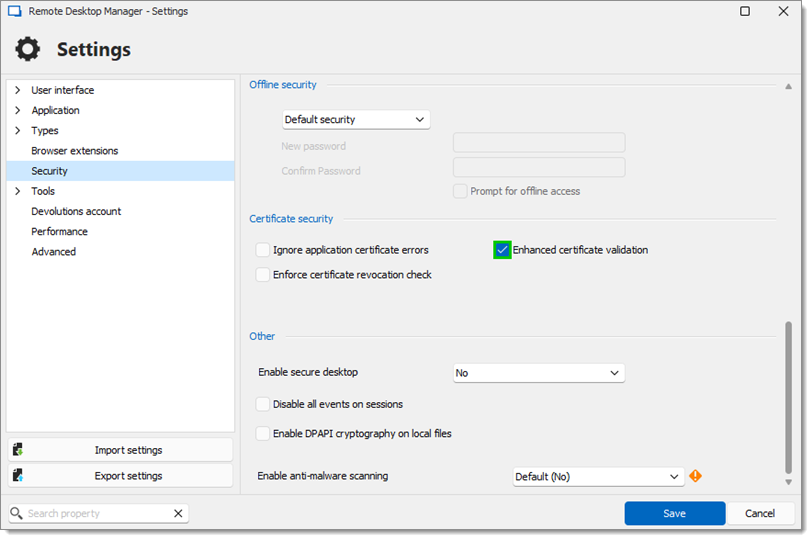Uncheck Enhanced certificate validation
The width and height of the screenshot is (812, 540).
pyautogui.click(x=502, y=250)
